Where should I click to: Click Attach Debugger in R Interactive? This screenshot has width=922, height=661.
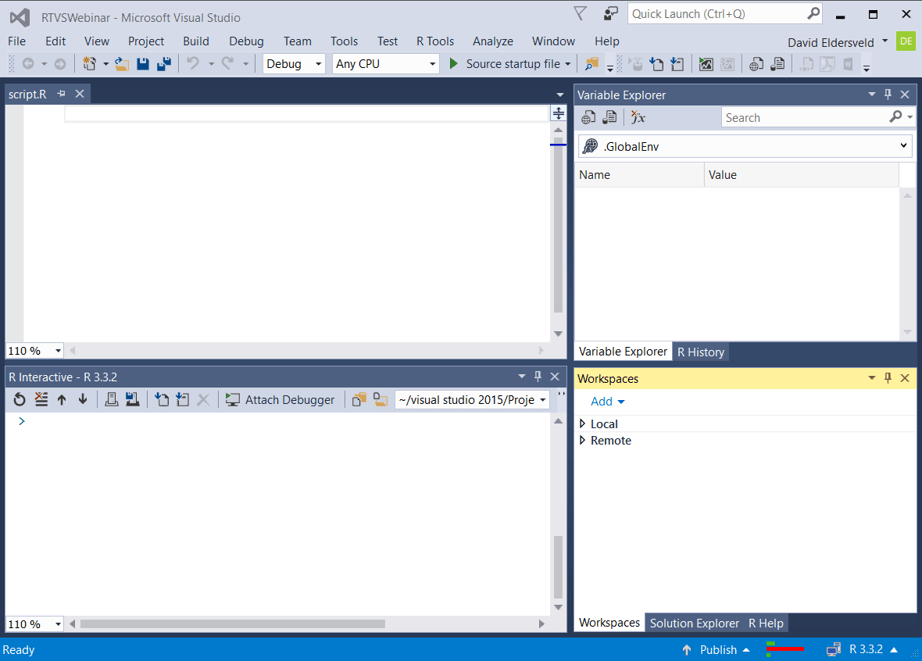point(285,399)
